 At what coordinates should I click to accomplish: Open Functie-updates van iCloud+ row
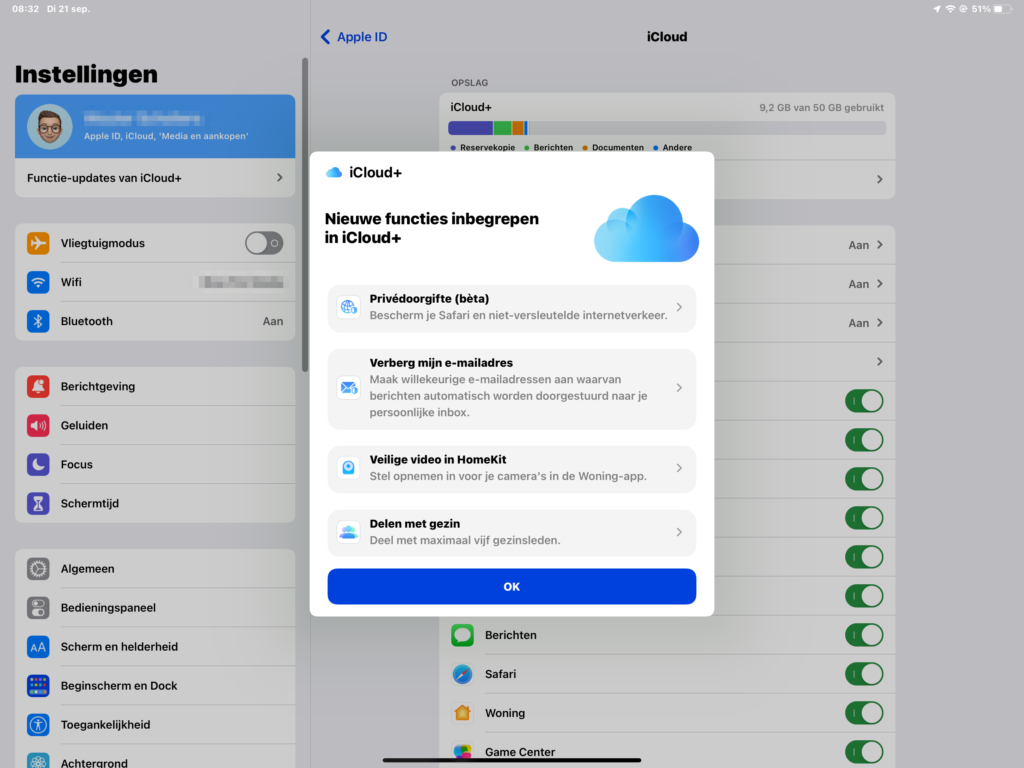(x=155, y=178)
